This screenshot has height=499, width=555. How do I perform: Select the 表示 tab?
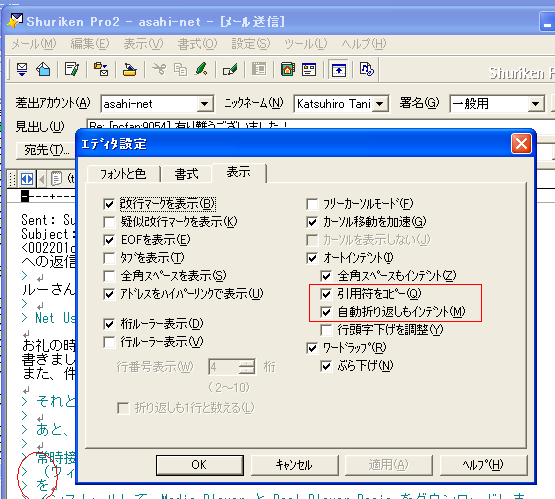(x=239, y=172)
